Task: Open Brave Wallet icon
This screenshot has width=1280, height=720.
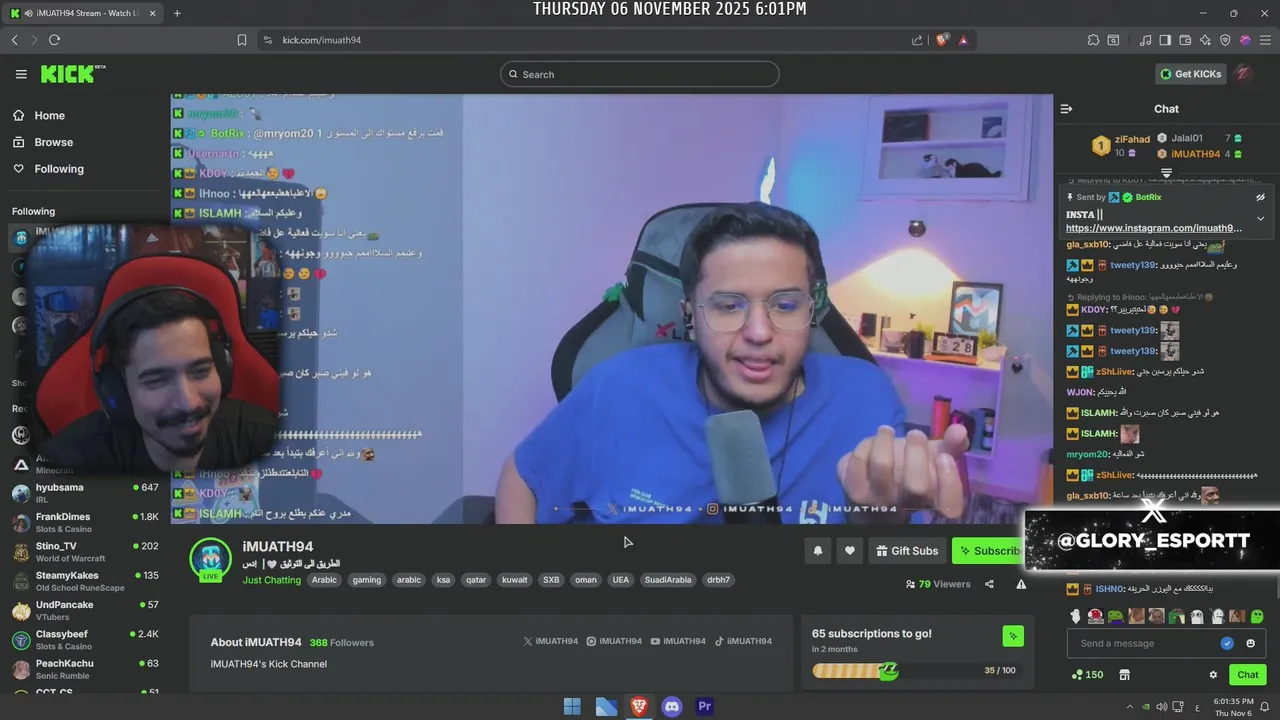Action: [x=1185, y=40]
